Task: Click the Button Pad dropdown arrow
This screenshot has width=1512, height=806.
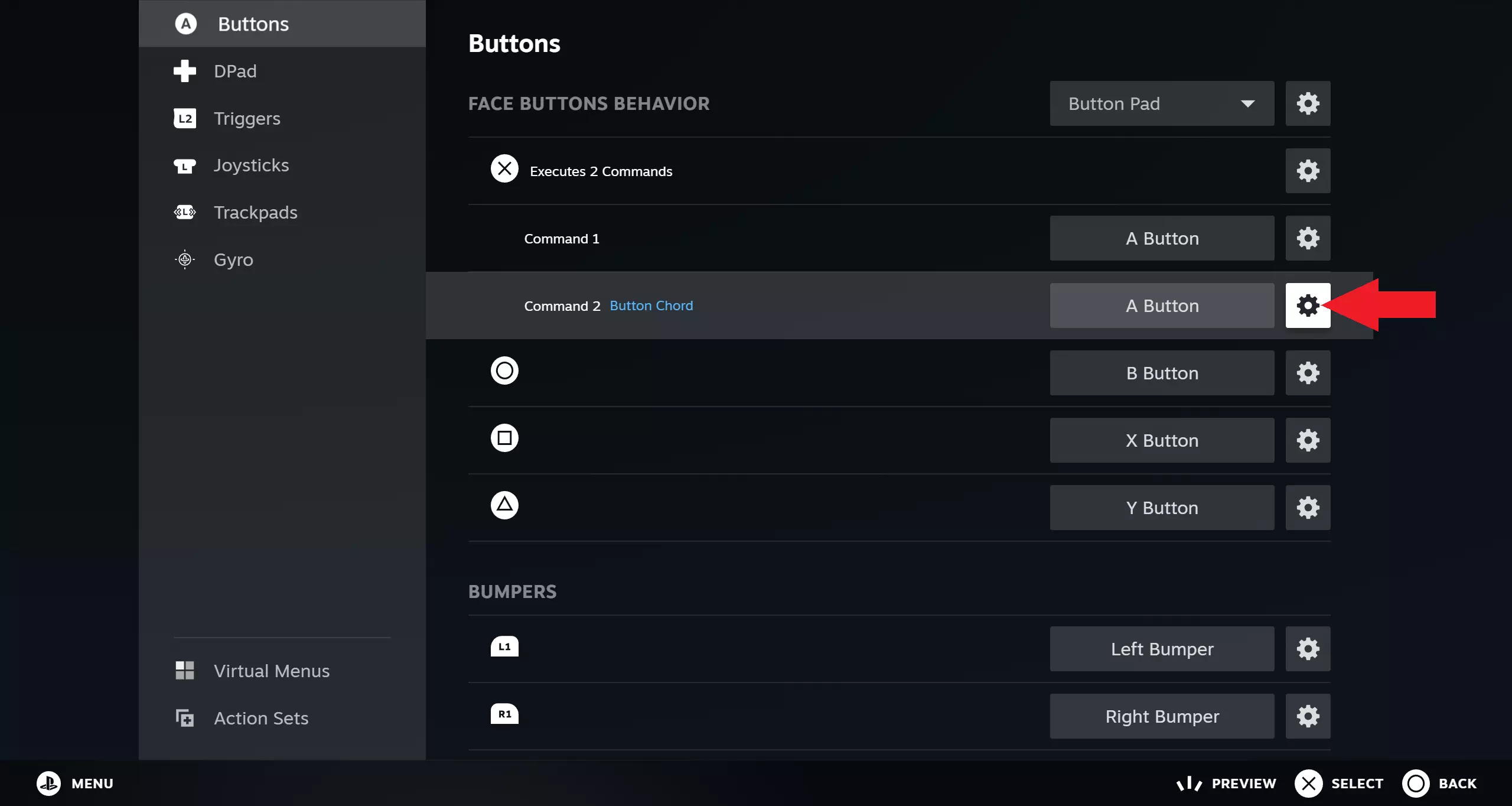Action: [x=1247, y=103]
